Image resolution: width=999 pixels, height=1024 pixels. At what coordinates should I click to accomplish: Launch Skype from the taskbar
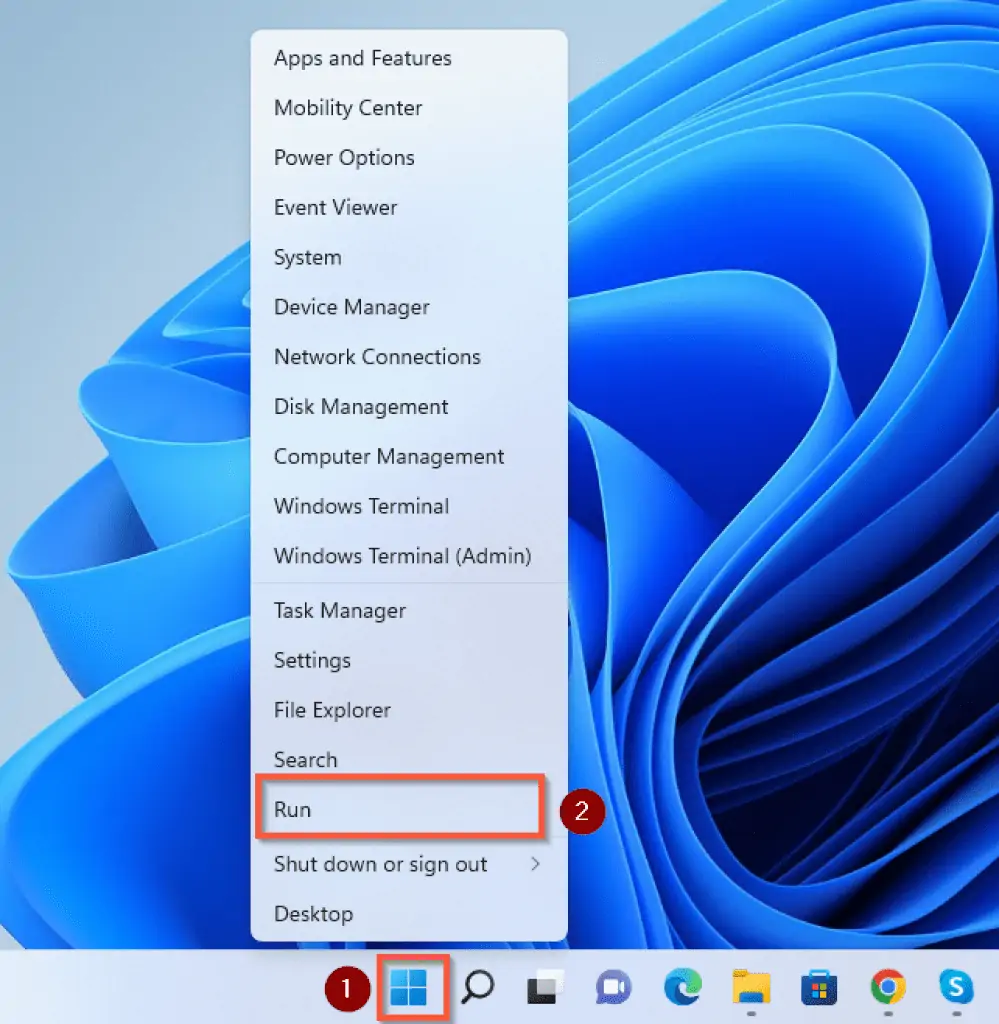(956, 987)
